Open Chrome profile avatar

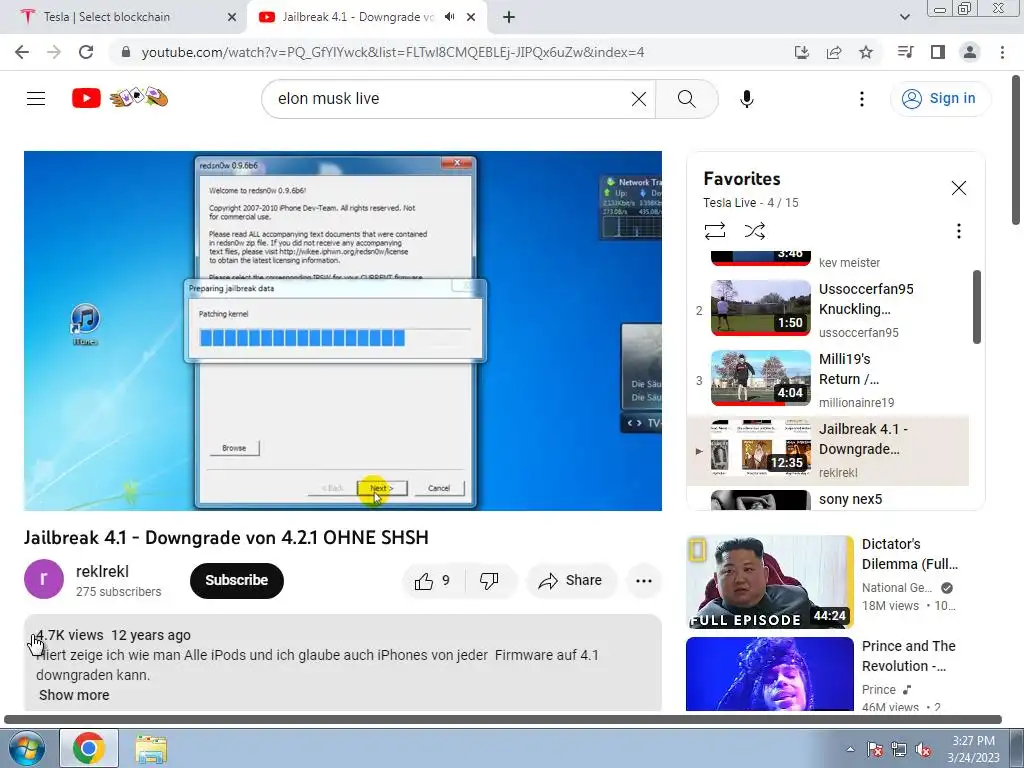[970, 52]
